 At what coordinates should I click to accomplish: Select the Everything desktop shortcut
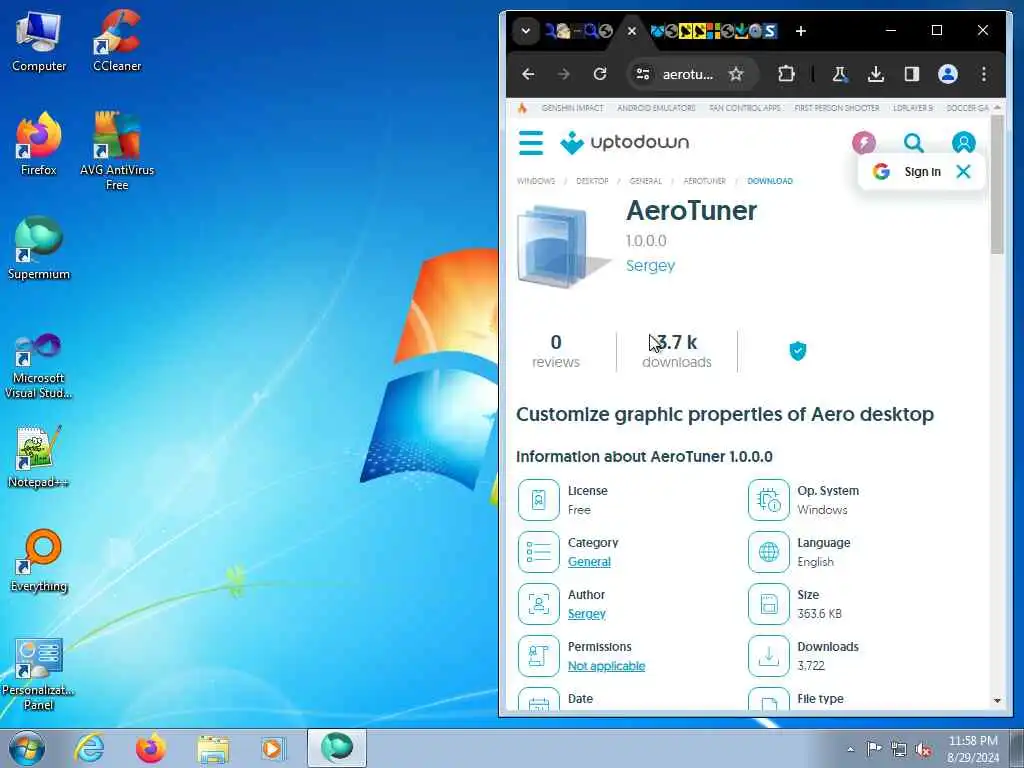coord(39,561)
